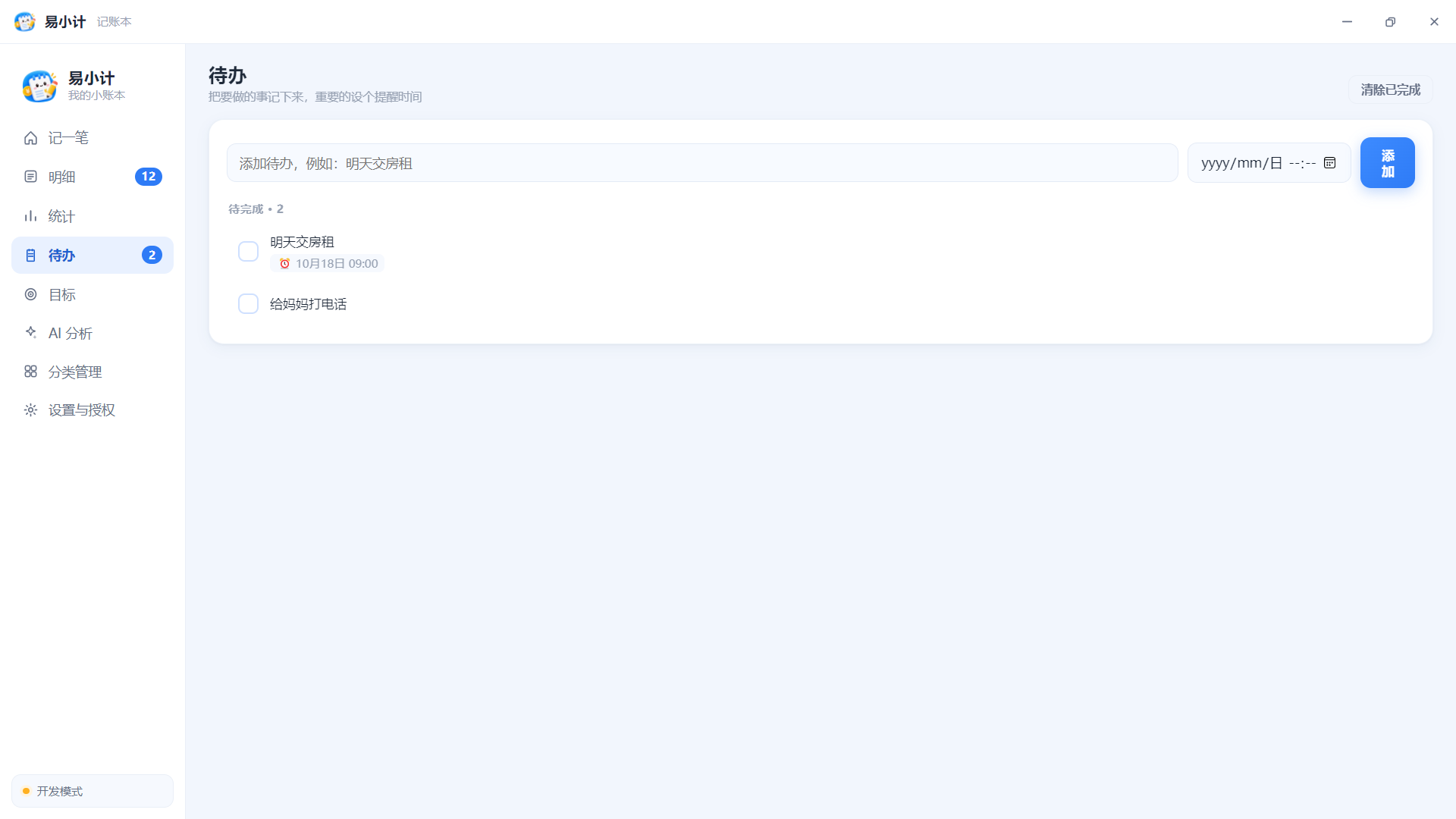Click the title bar 易小计 app icon
Screen dimensions: 1456x819
click(x=25, y=22)
